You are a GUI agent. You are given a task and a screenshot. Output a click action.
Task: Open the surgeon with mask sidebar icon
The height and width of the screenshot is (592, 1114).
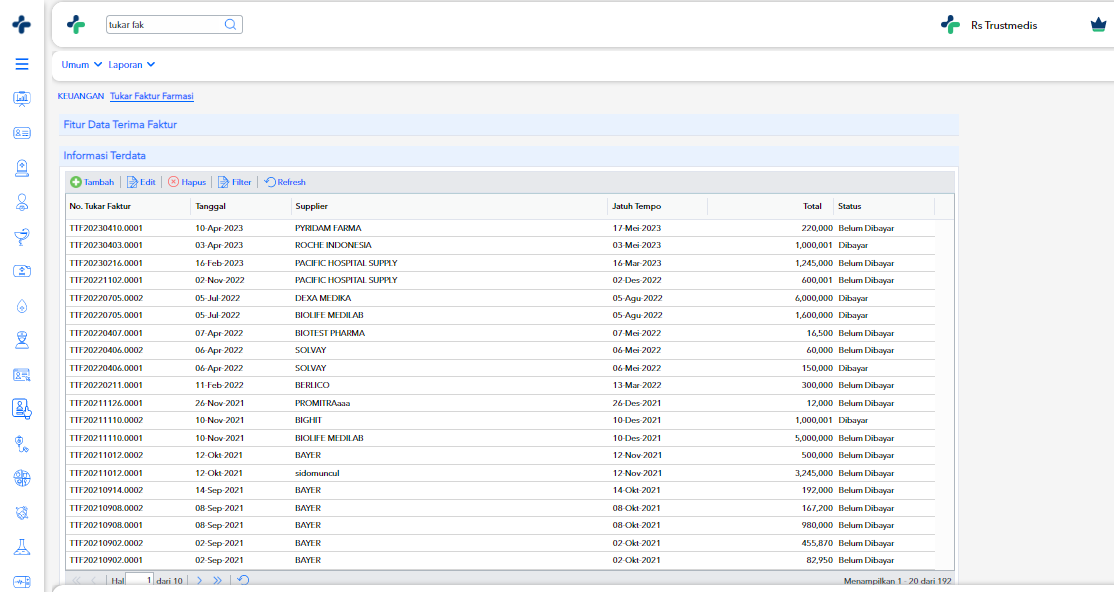point(22,340)
